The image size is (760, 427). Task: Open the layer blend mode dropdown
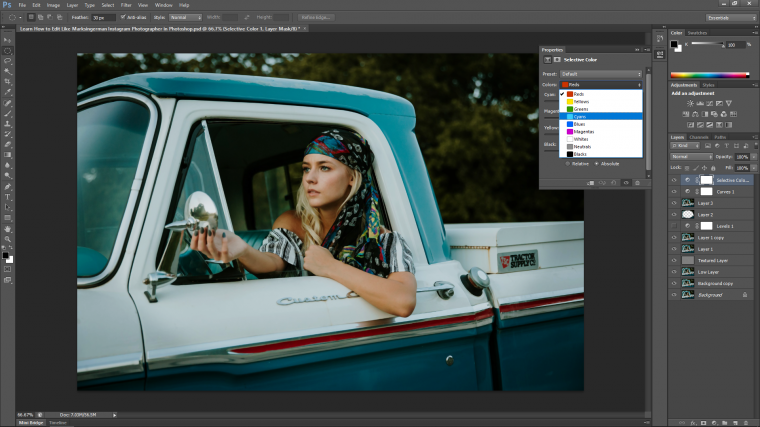(692, 157)
